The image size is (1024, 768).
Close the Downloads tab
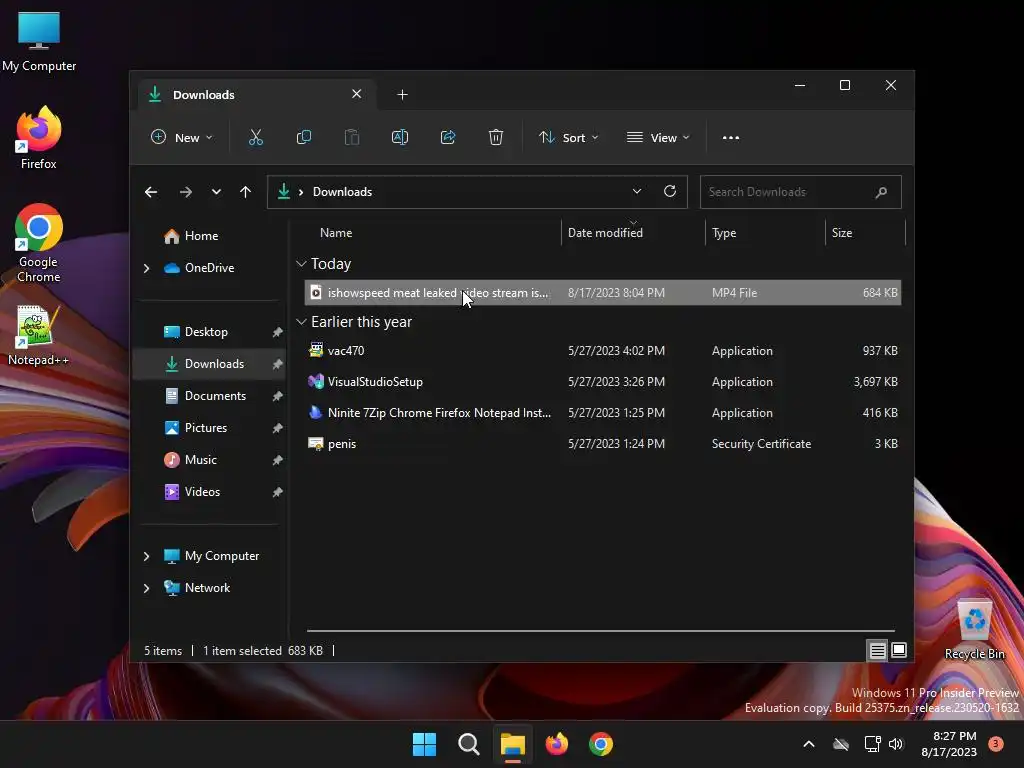[x=357, y=94]
